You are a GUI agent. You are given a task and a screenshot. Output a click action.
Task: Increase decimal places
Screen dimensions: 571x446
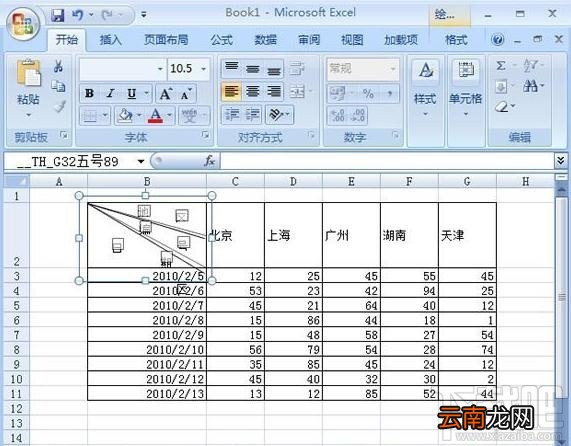337,115
